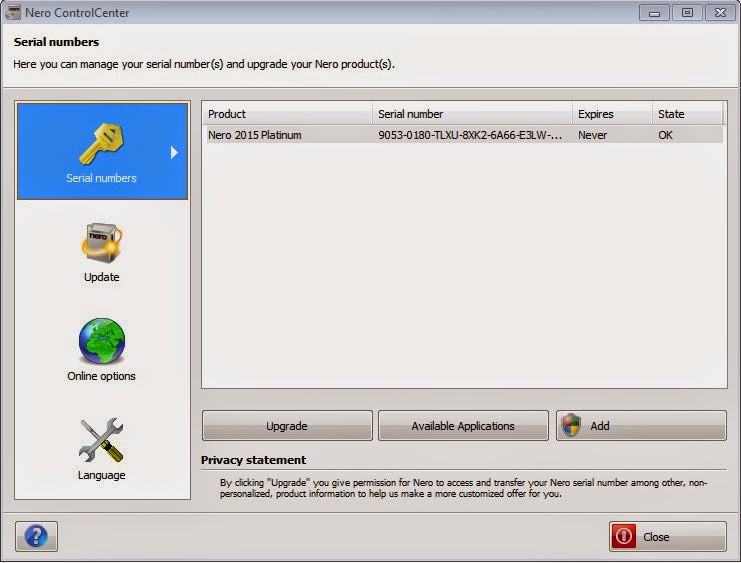Click the Serial numbers label in sidebar
741x563 pixels.
coord(101,178)
